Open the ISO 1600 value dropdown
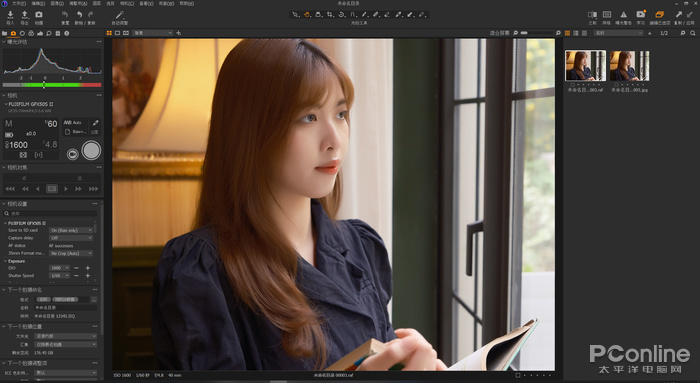Viewport: 700px width, 383px height. click(59, 268)
